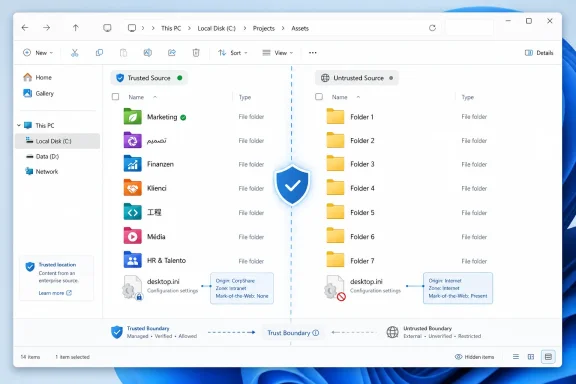Select locked desktop.ini in Trusted Source
The width and height of the screenshot is (576, 384).
pyautogui.click(x=161, y=287)
